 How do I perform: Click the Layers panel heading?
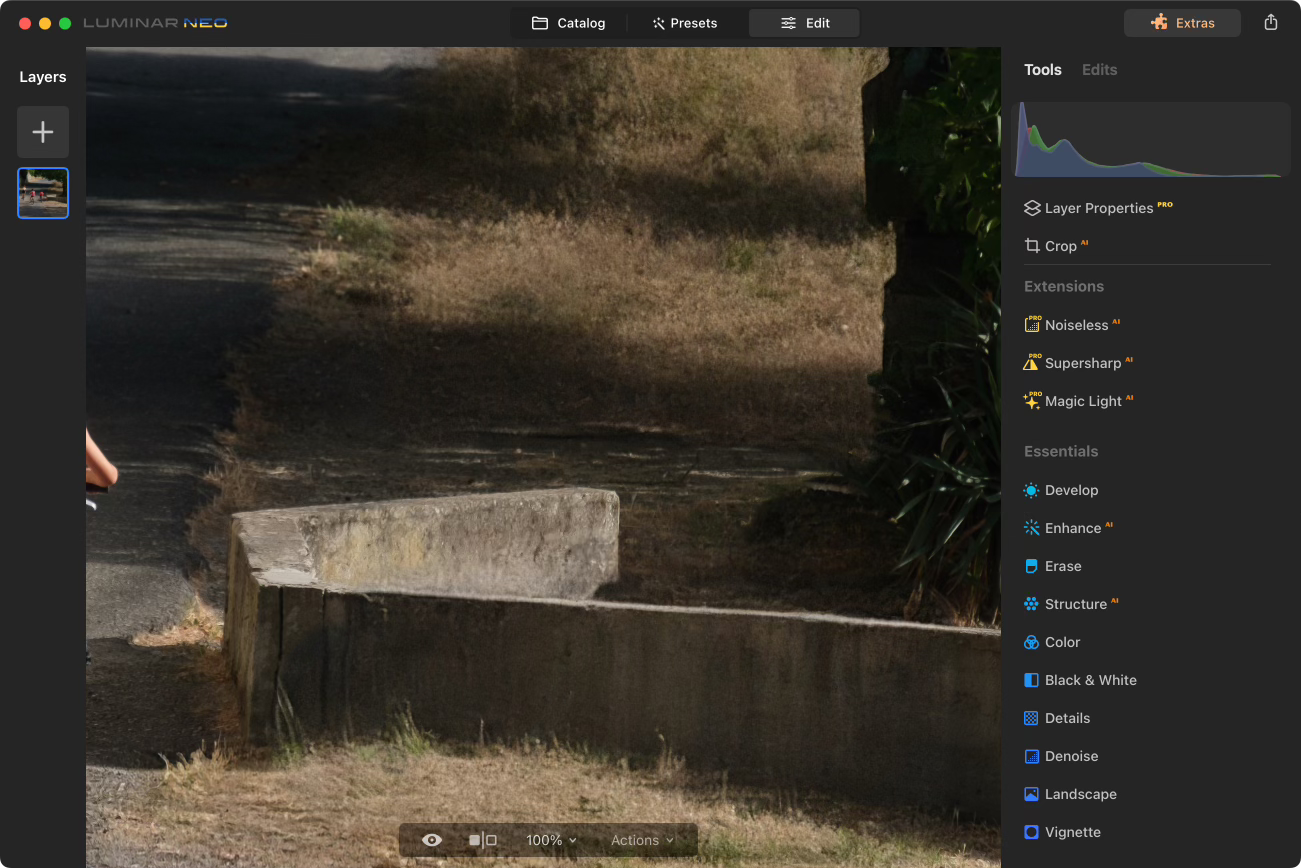(43, 77)
